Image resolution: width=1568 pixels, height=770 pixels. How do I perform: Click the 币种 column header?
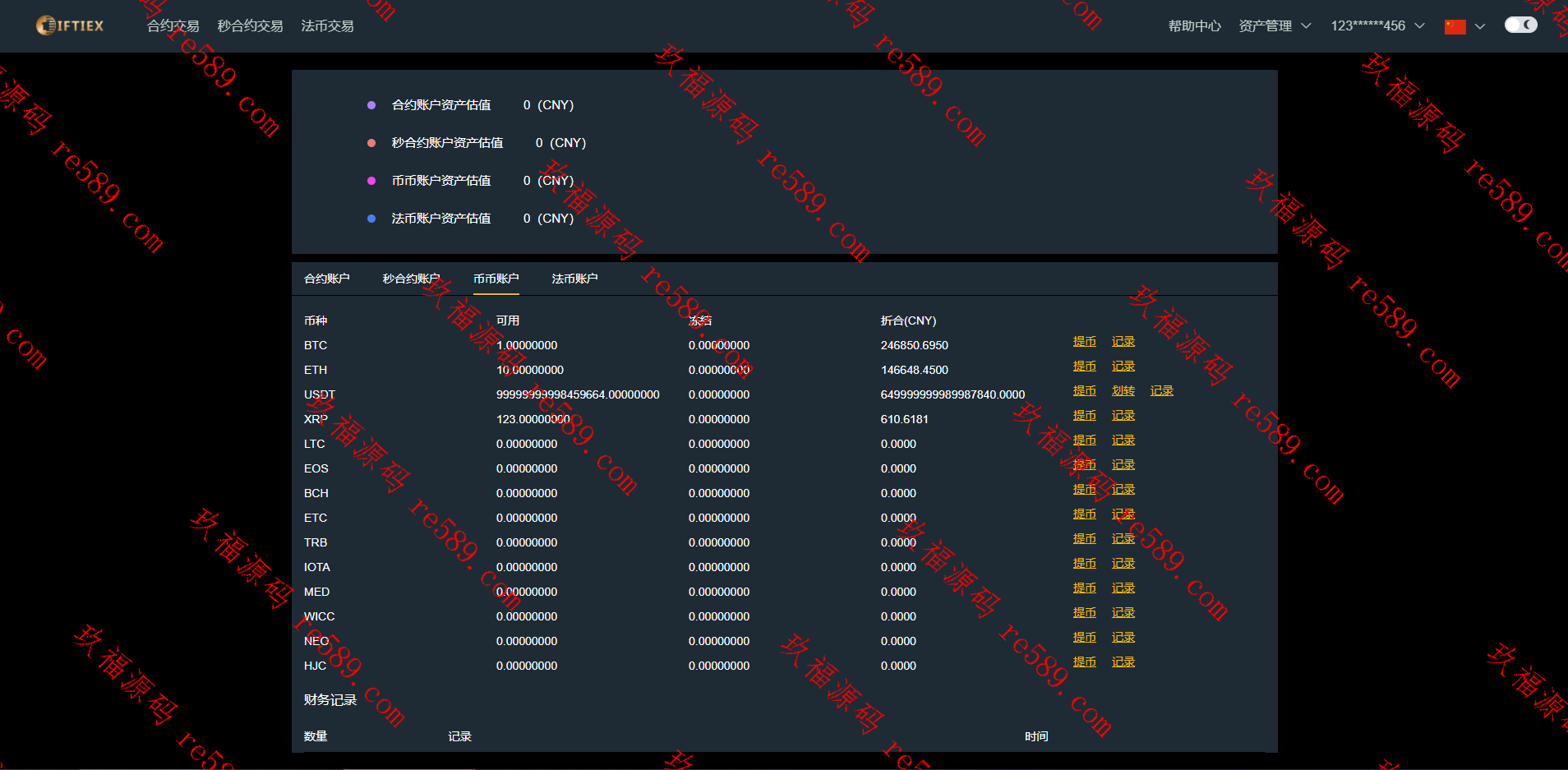[316, 320]
